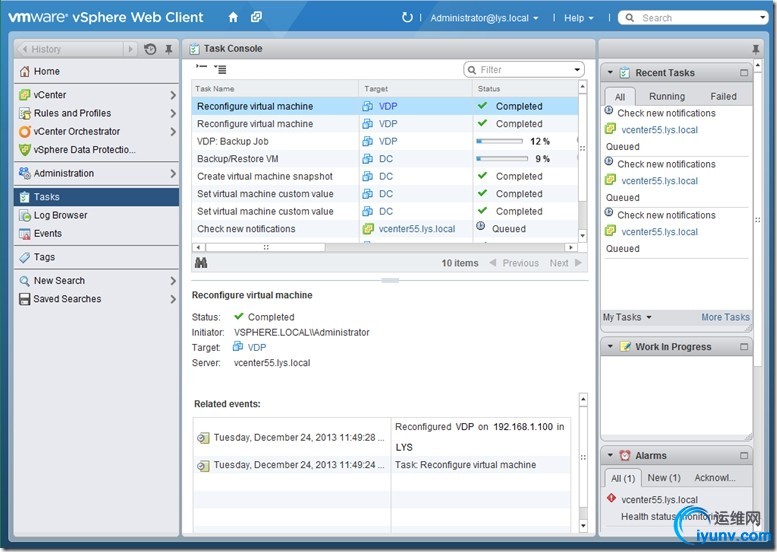Select Acknowledged alarms tab
777x552 pixels.
[x=715, y=478]
